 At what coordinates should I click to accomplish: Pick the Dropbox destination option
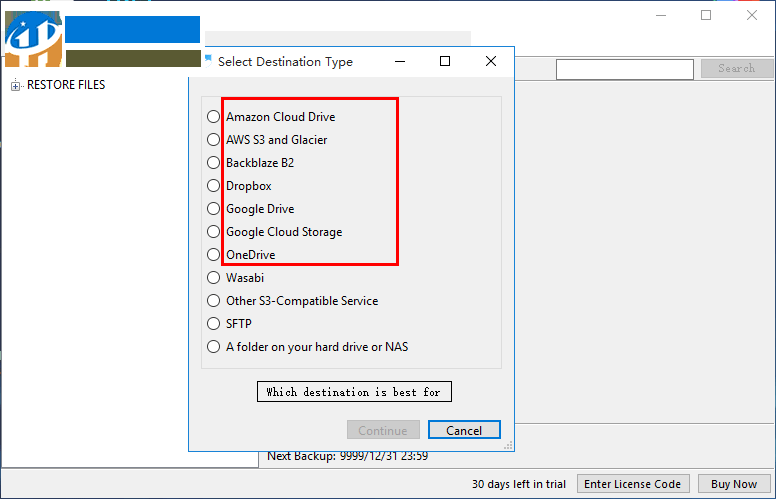pos(213,186)
